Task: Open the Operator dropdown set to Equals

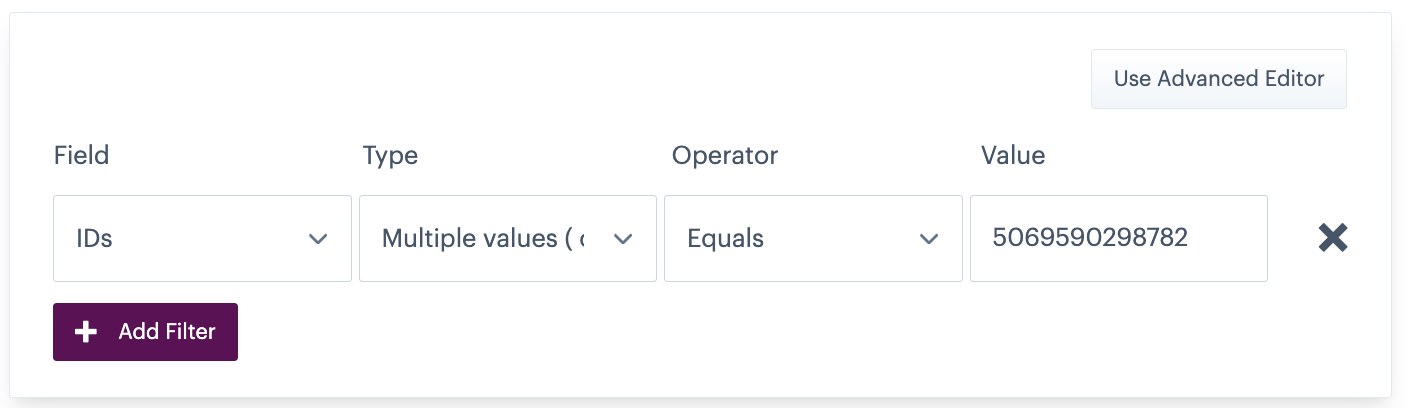Action: [813, 238]
